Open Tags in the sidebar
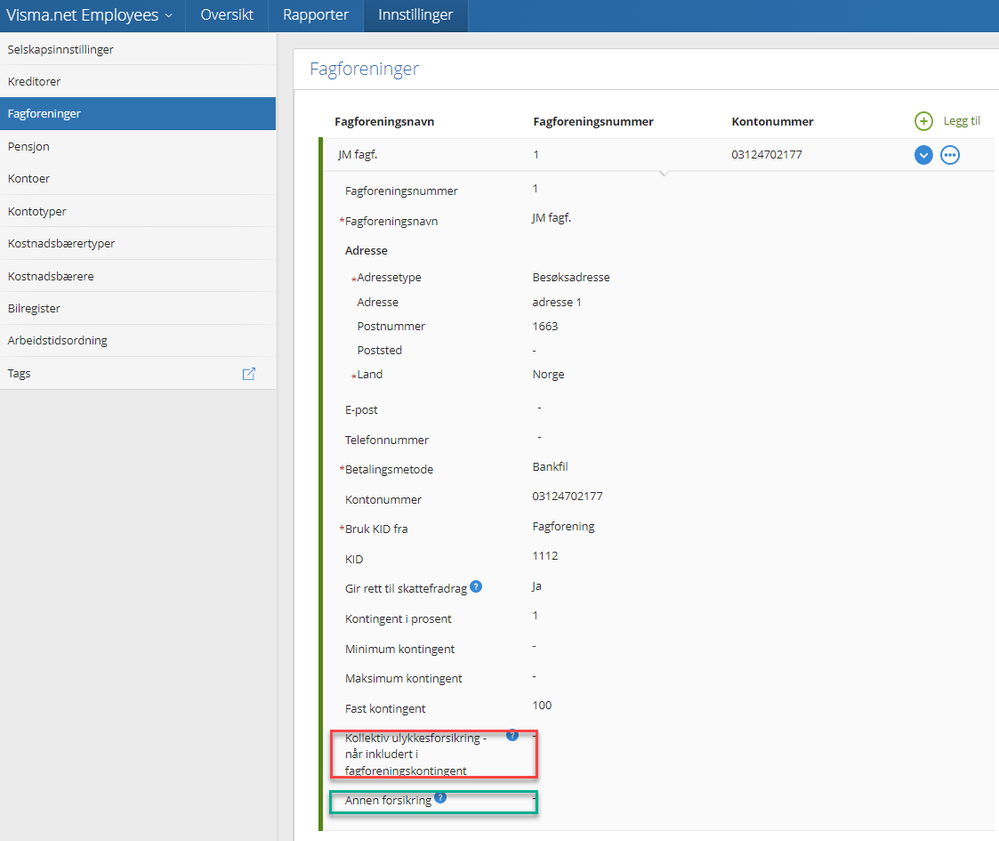The height and width of the screenshot is (841, 999). point(138,373)
